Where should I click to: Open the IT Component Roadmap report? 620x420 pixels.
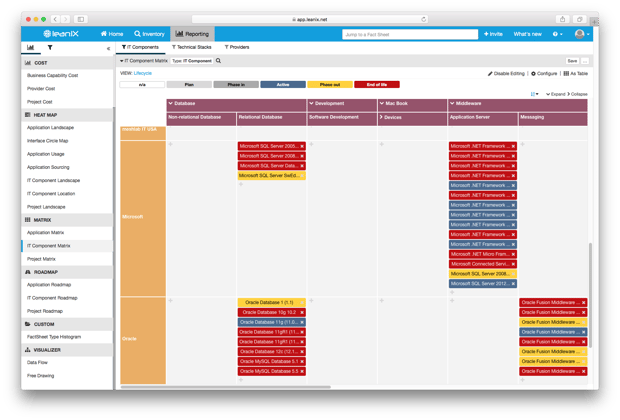(x=52, y=298)
